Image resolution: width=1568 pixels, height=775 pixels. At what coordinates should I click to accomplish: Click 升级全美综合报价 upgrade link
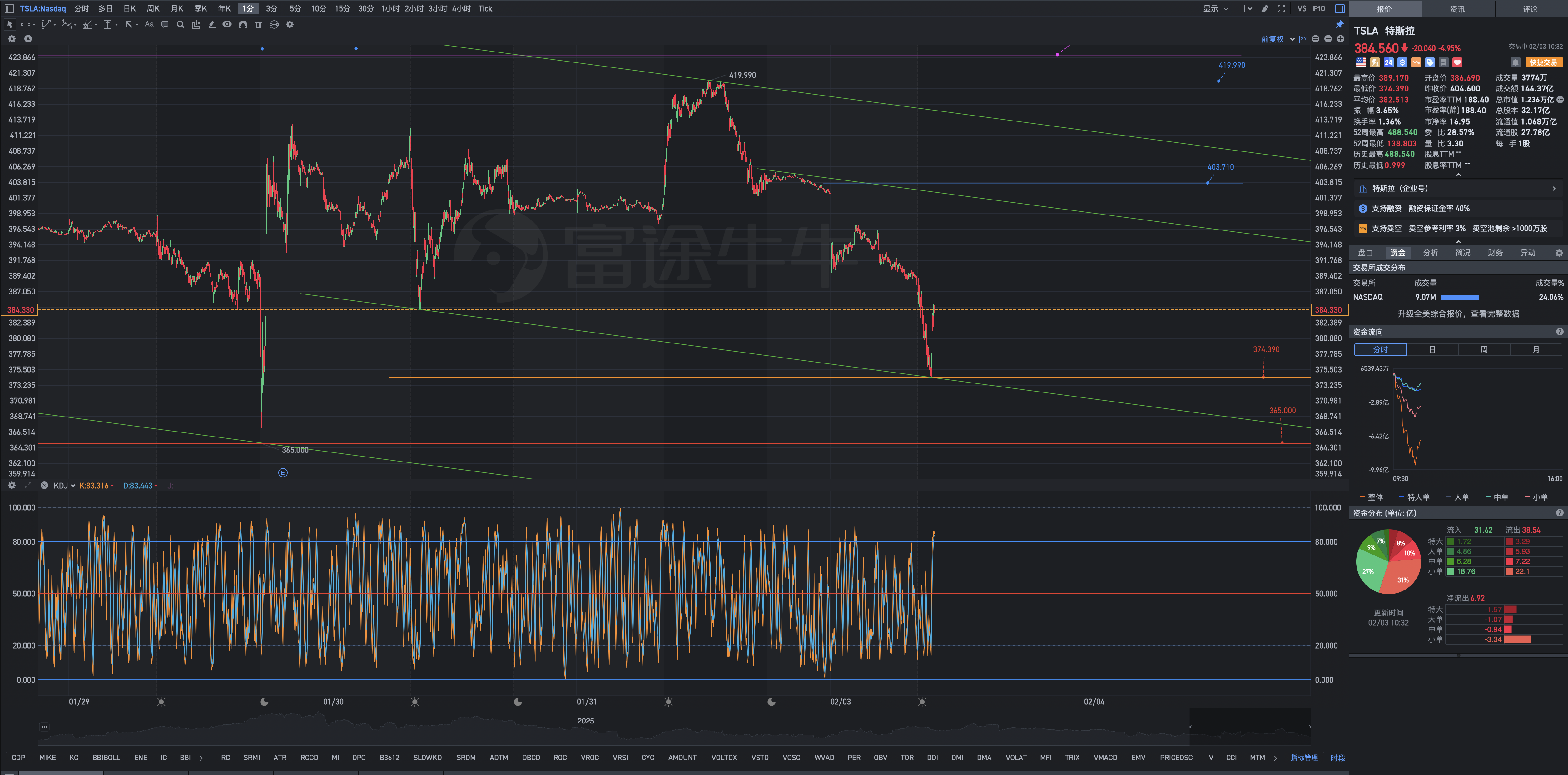coord(1458,314)
